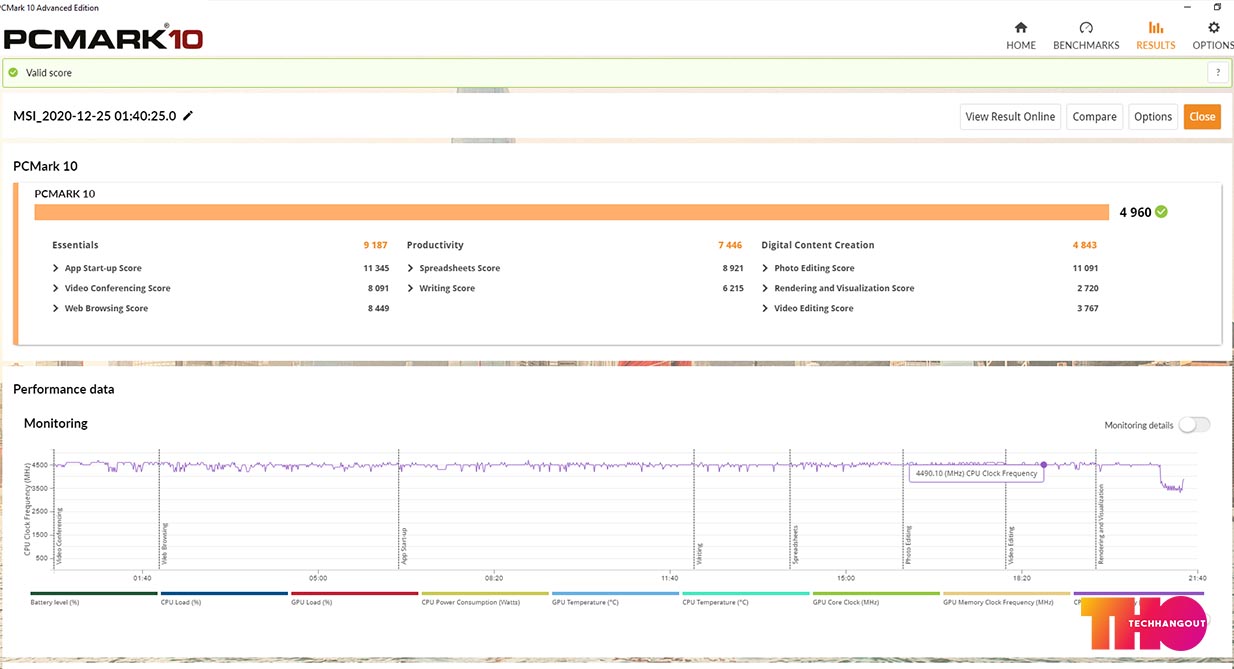Viewport: 1234px width, 669px height.
Task: Click the purple data point on CPU graph
Action: pos(1043,464)
